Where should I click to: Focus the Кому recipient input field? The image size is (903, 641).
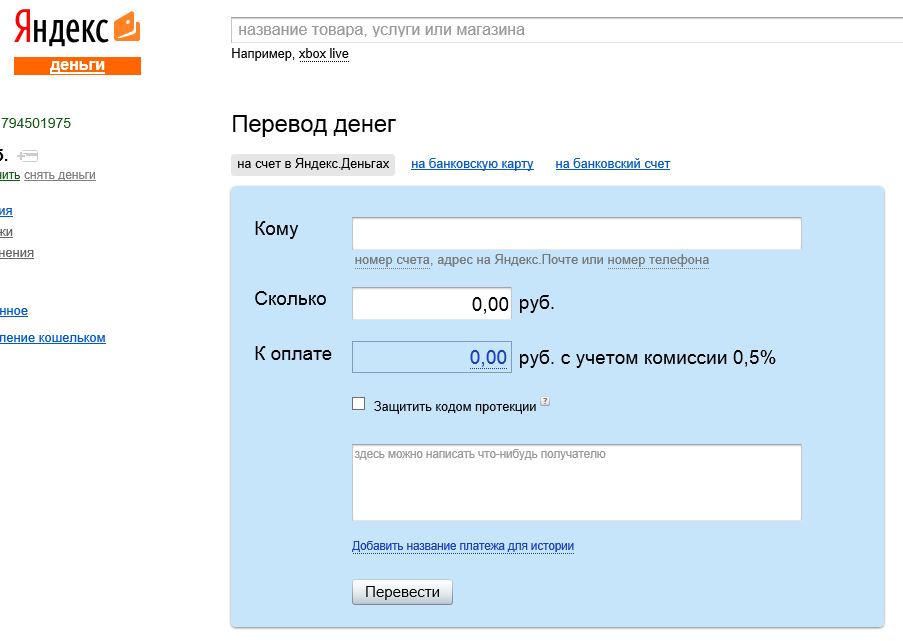pyautogui.click(x=576, y=233)
